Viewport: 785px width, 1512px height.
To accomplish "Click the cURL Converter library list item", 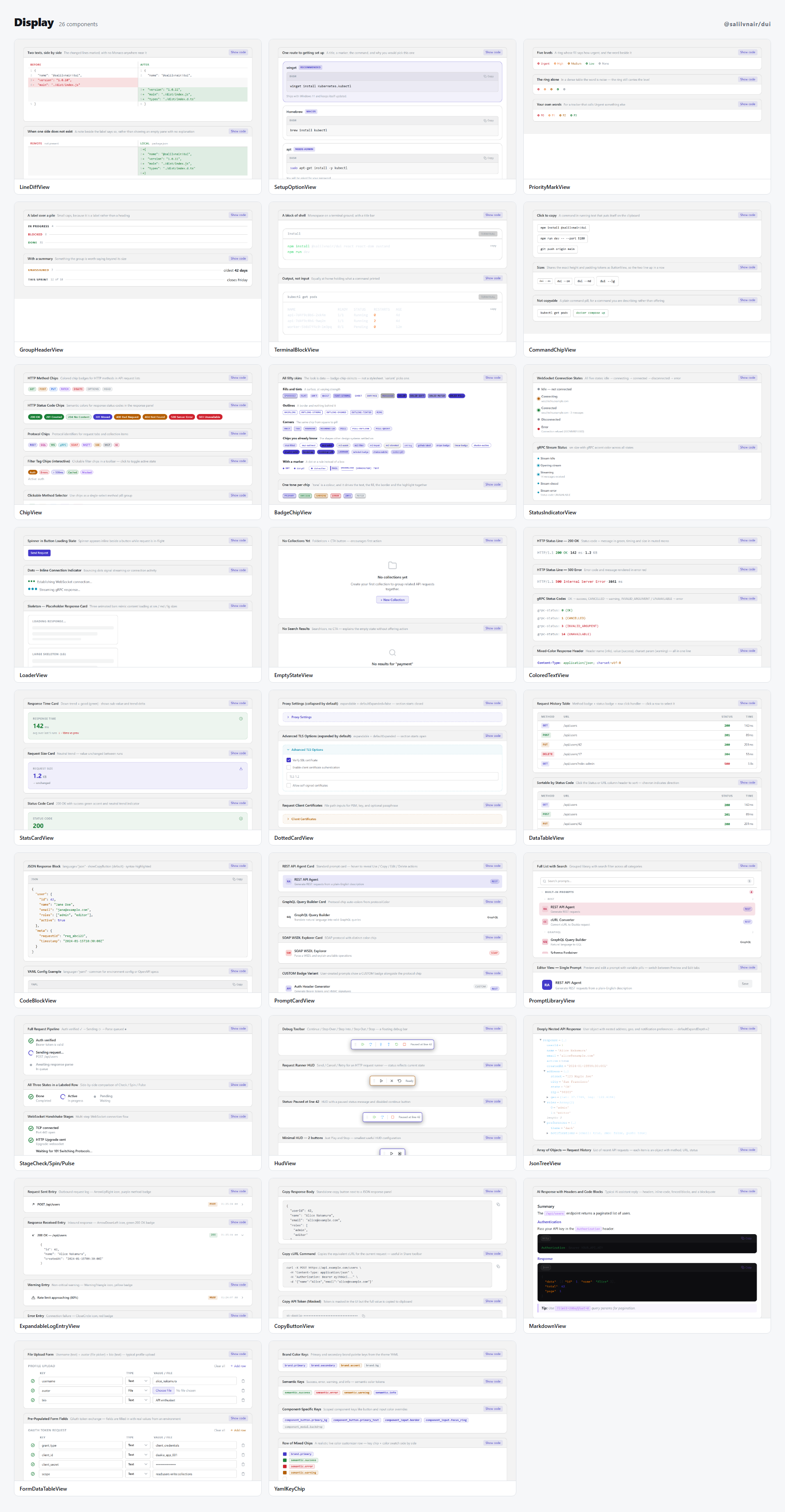I will (647, 921).
